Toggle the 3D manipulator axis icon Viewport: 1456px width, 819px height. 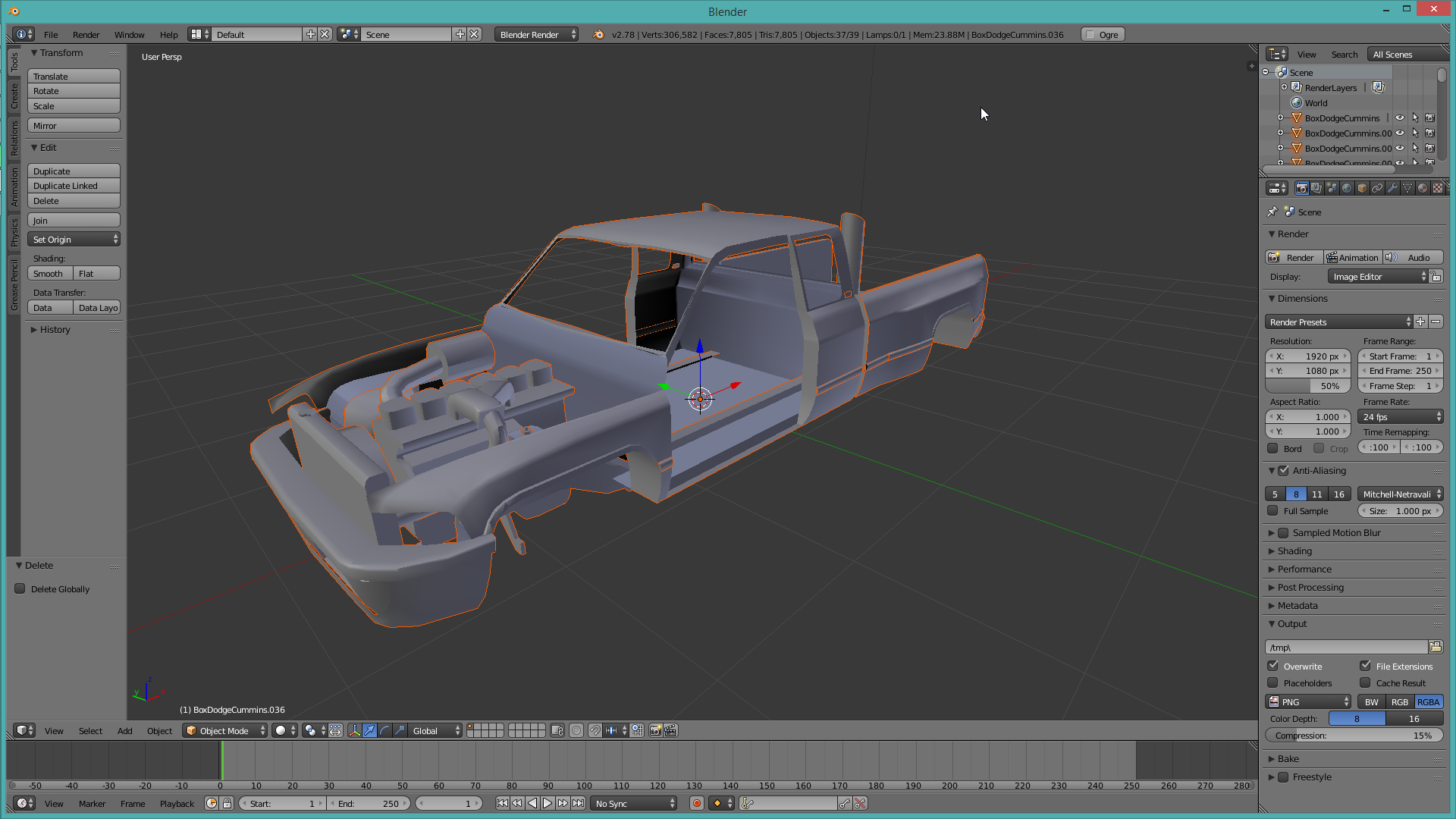click(354, 730)
